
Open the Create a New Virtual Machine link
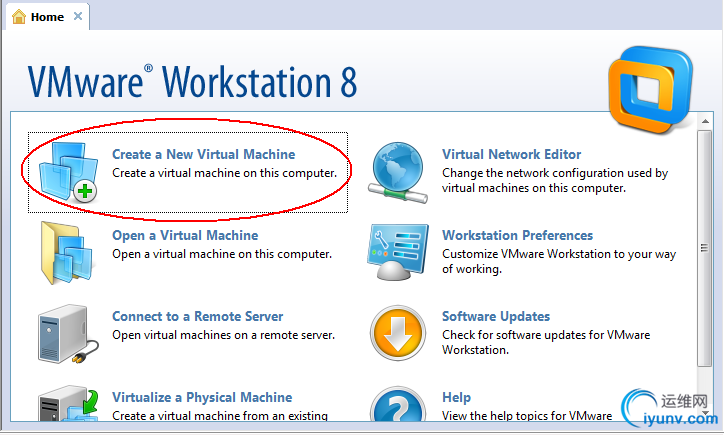pos(204,154)
